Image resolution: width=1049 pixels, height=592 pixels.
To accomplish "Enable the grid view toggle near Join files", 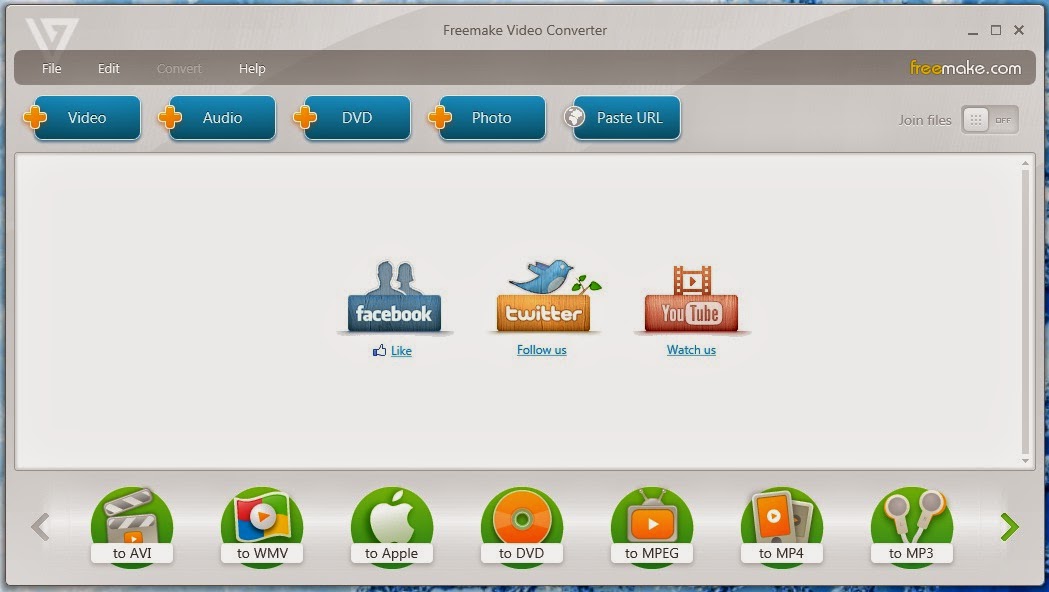I will [974, 119].
